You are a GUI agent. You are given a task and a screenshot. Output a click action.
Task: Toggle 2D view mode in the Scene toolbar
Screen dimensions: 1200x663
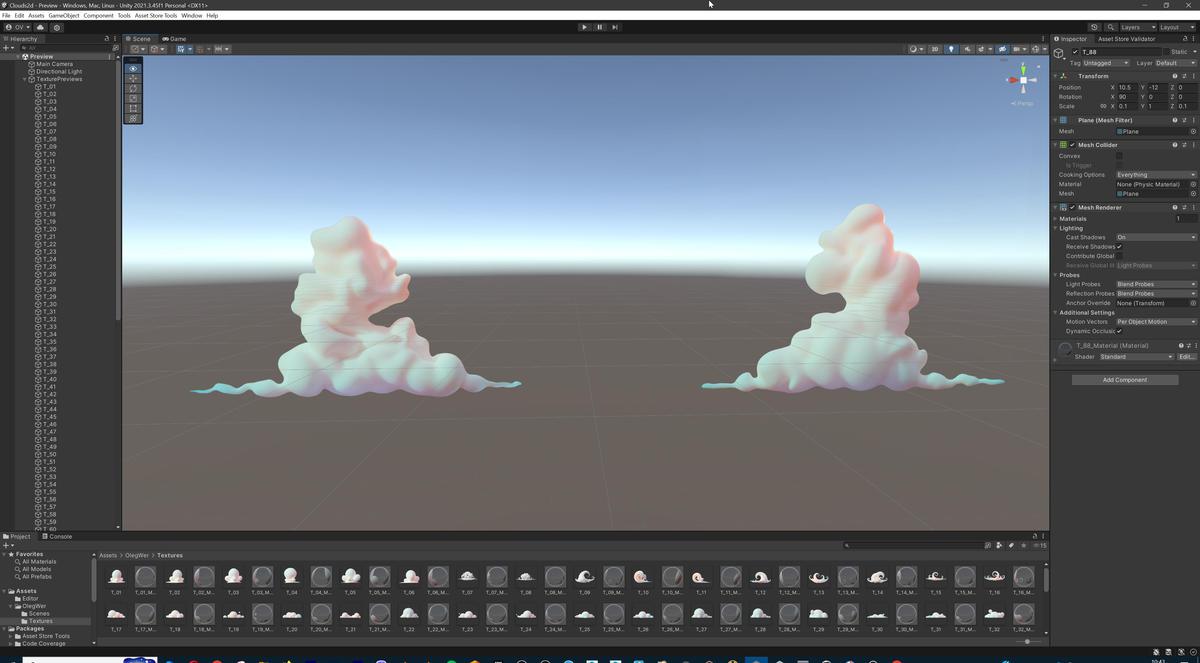point(935,49)
